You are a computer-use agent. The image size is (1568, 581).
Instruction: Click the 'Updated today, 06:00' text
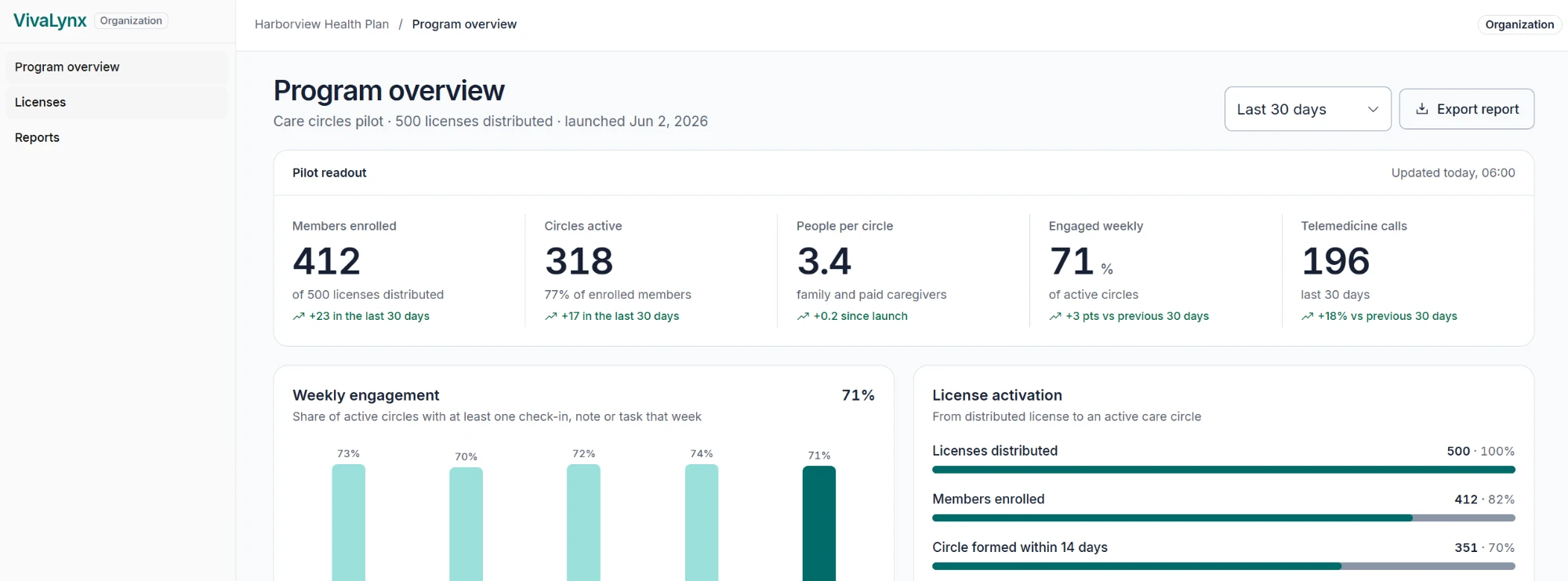[1453, 172]
